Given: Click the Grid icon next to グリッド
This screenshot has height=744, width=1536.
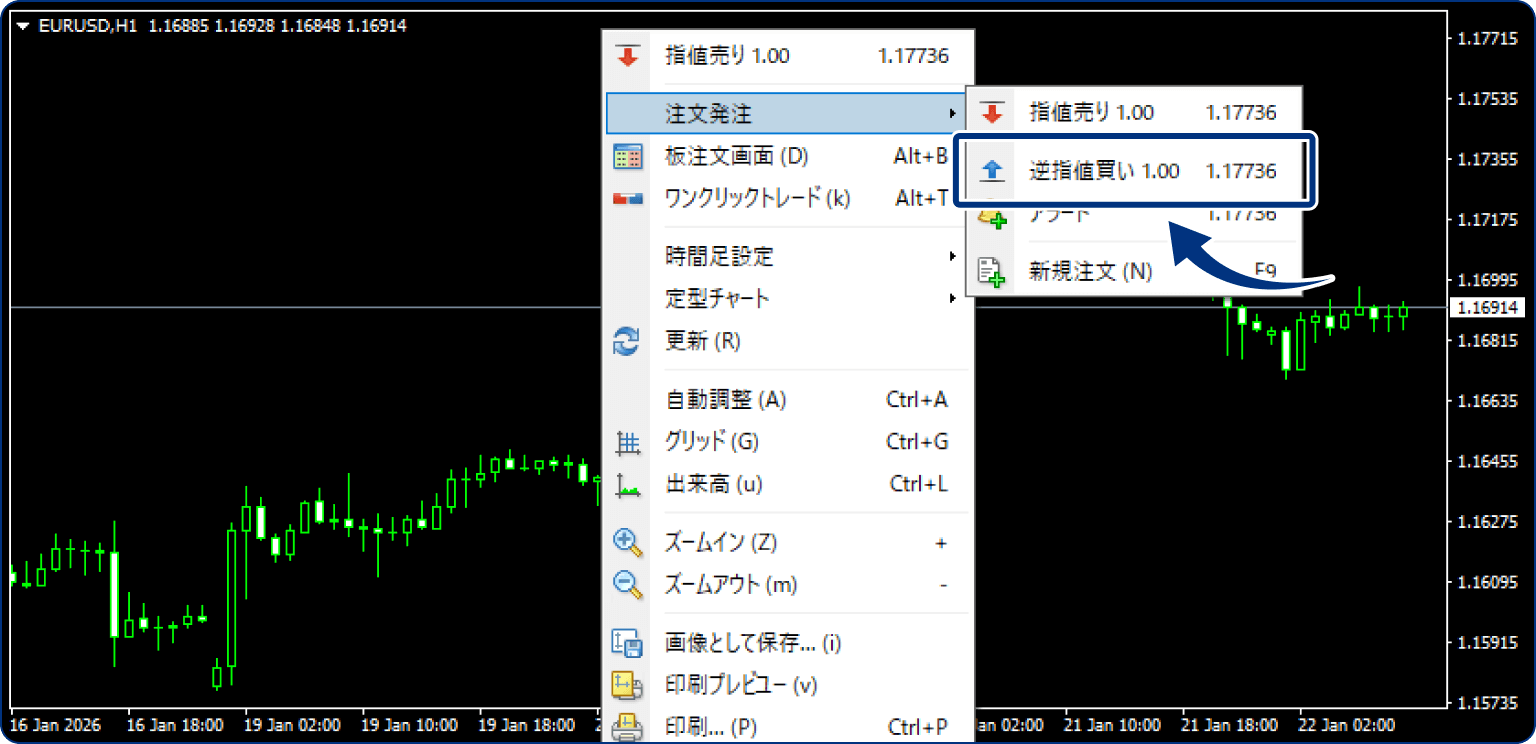Looking at the screenshot, I should point(628,442).
